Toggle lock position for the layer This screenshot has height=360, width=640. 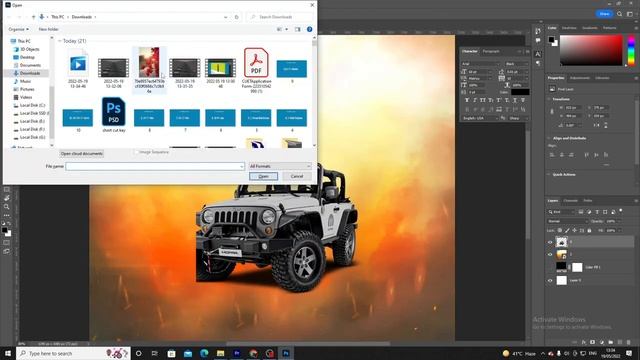coord(574,231)
